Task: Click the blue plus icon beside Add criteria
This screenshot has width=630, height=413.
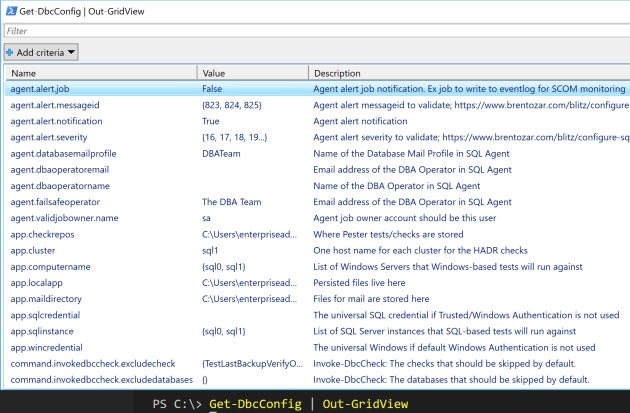Action: [x=10, y=51]
